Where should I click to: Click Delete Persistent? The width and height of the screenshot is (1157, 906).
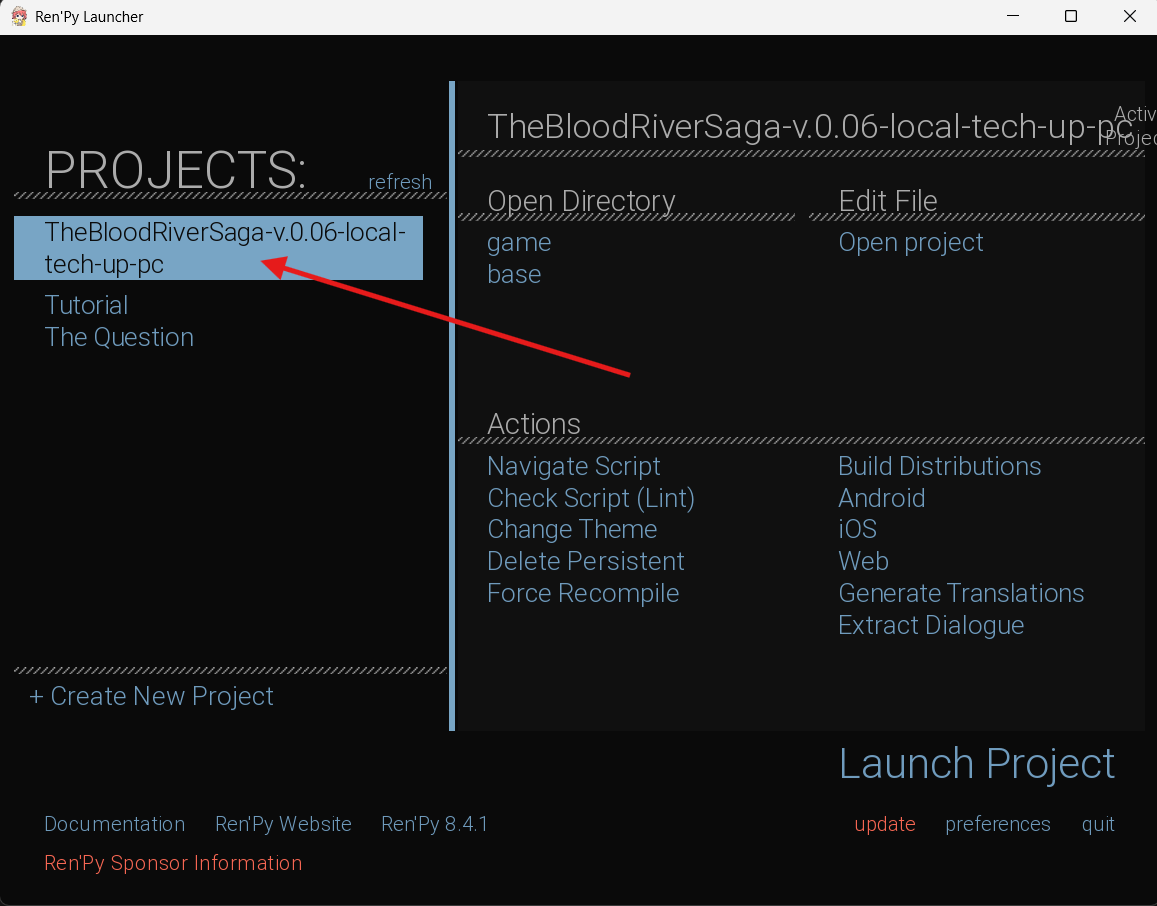[586, 561]
